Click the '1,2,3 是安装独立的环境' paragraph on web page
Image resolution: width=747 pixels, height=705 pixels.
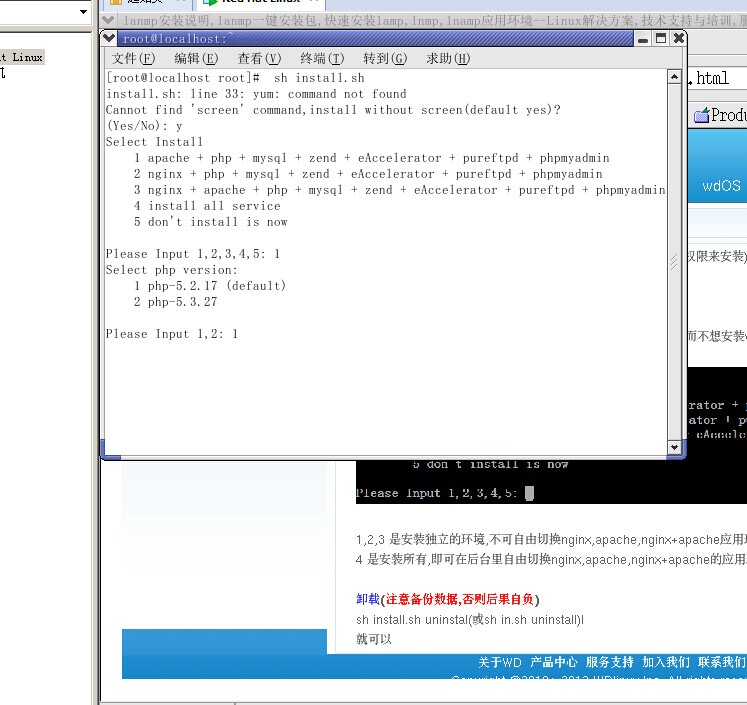click(551, 540)
